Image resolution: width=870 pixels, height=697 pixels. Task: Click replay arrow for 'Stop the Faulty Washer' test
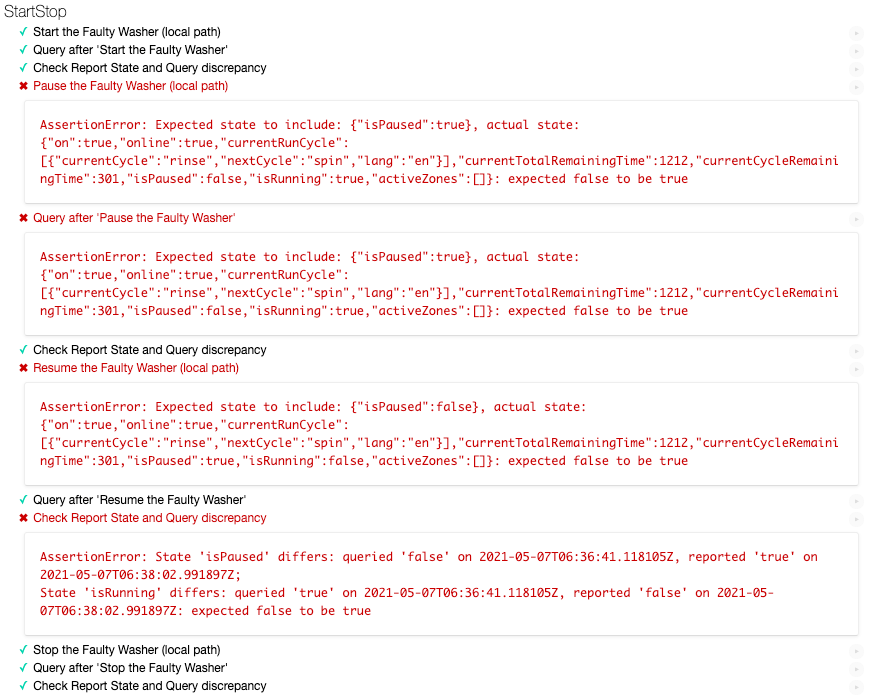(x=856, y=651)
